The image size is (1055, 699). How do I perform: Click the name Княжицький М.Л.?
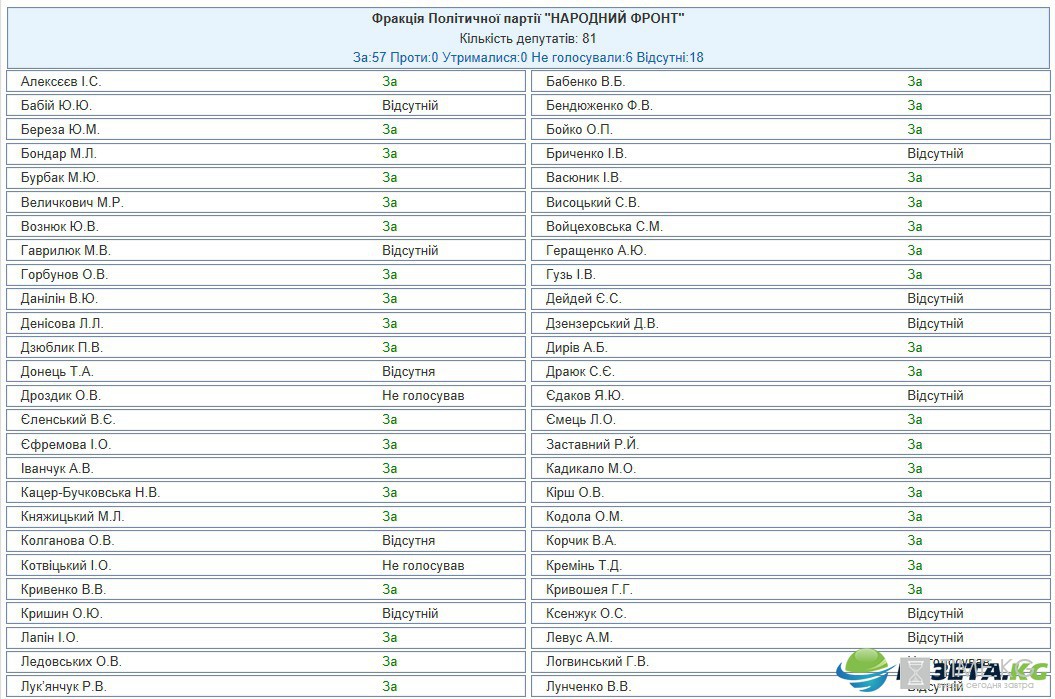[x=72, y=517]
